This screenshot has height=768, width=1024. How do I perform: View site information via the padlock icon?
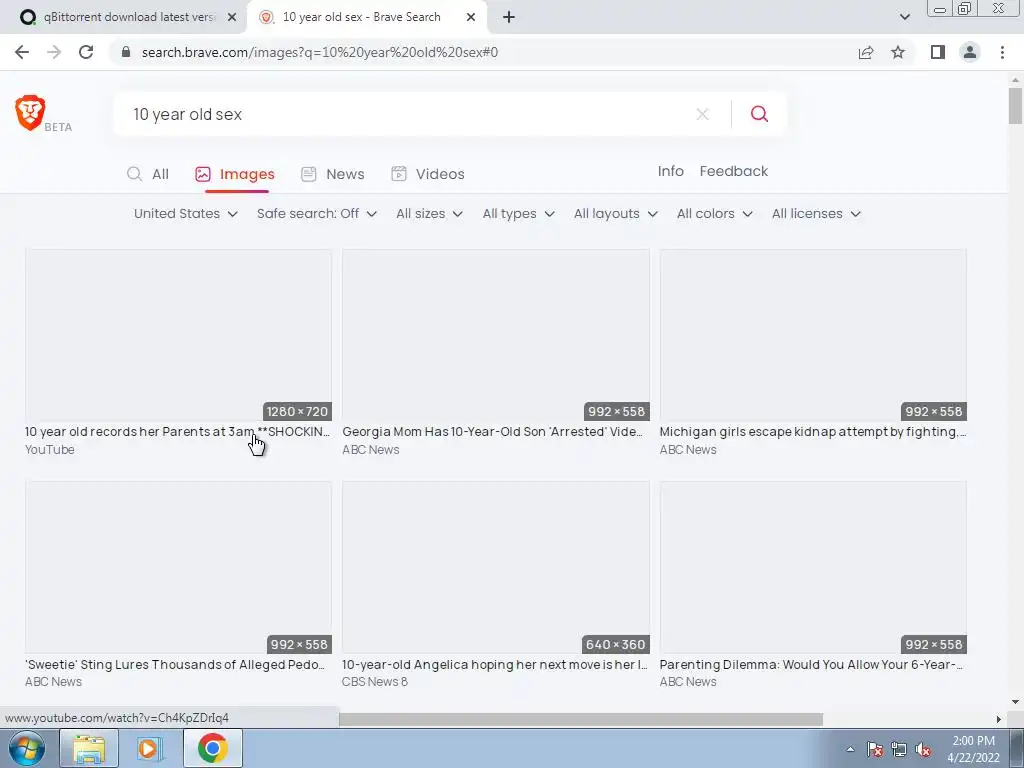click(x=126, y=52)
